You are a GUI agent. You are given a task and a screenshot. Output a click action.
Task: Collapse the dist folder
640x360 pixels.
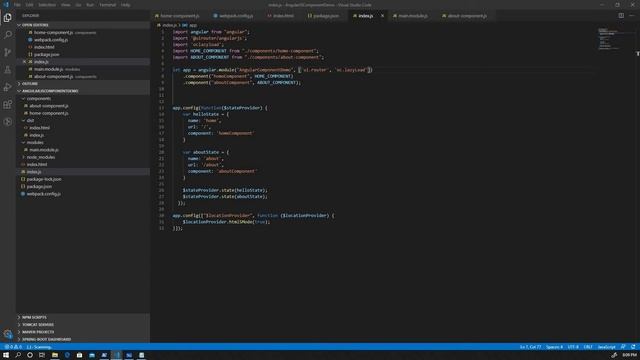click(30, 120)
